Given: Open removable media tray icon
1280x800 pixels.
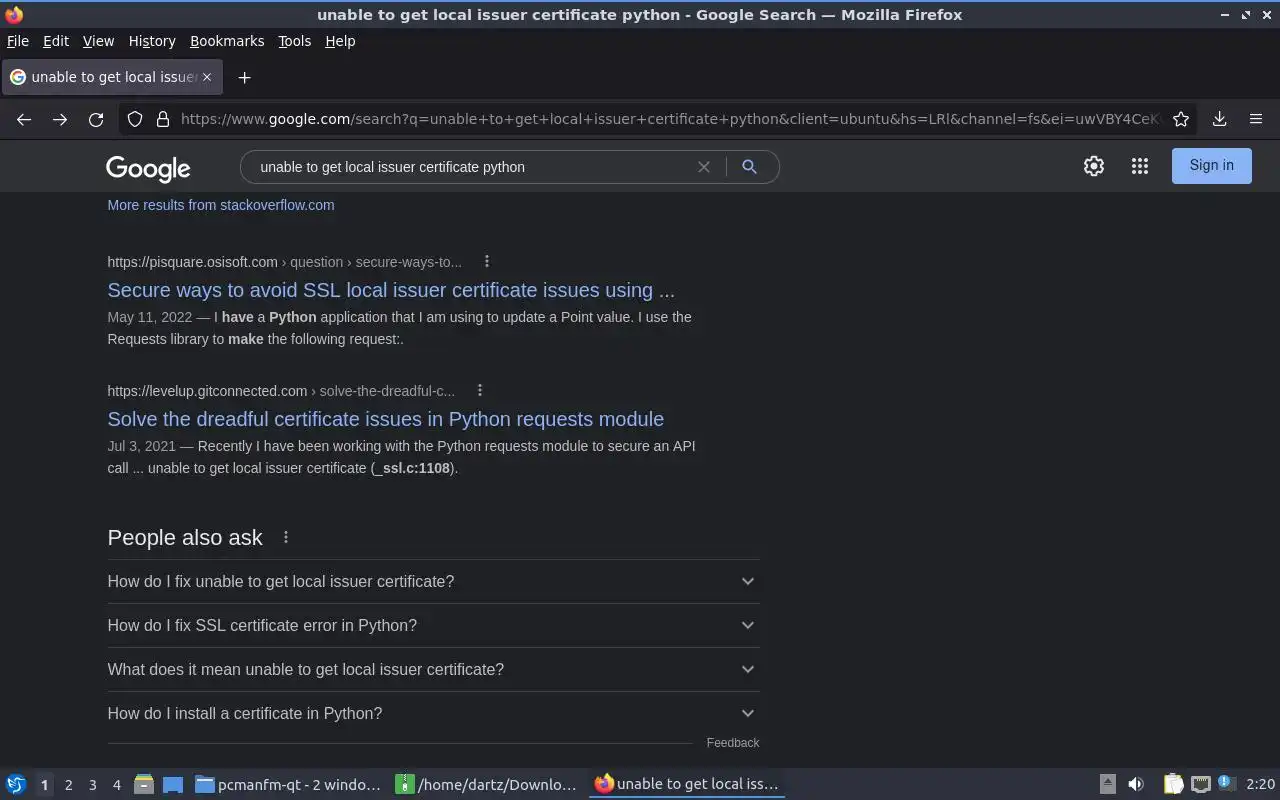Looking at the screenshot, I should click(x=1107, y=784).
